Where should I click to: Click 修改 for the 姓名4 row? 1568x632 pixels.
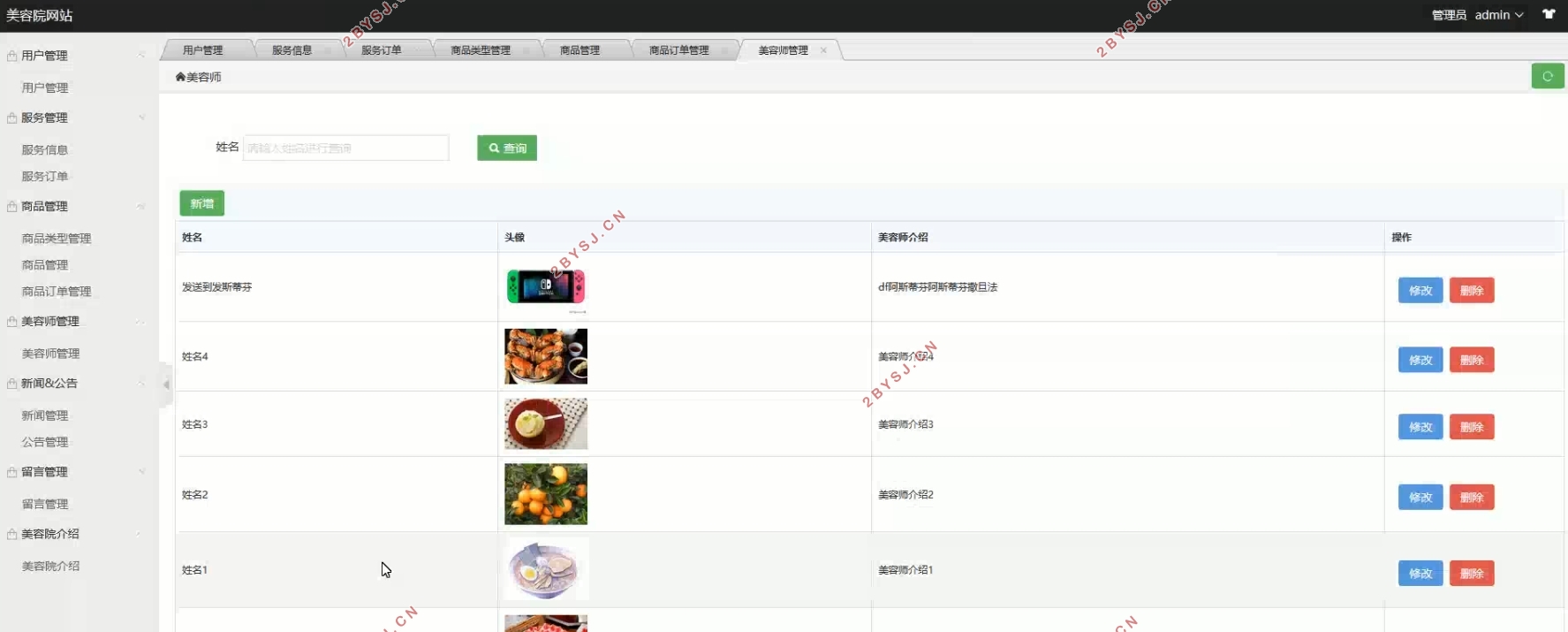click(1420, 360)
